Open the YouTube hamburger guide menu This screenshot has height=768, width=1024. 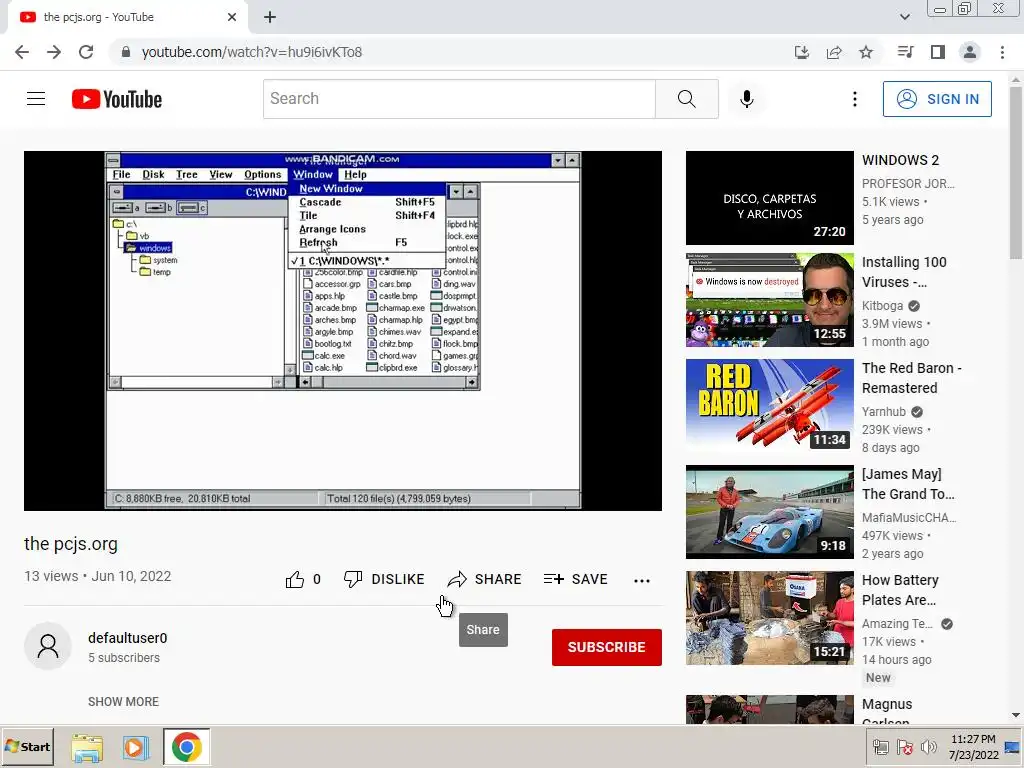pos(36,99)
